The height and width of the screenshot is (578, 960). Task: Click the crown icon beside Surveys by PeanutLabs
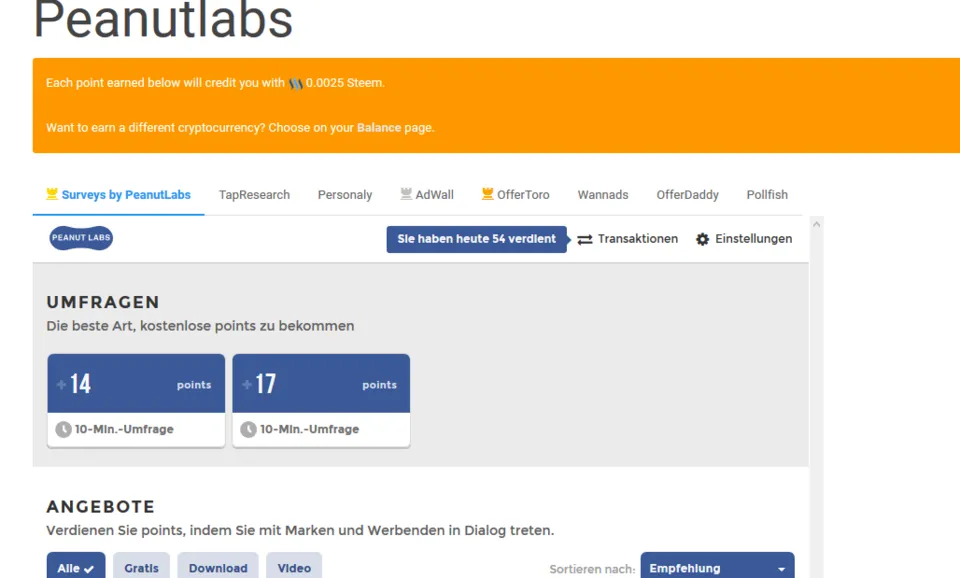52,194
